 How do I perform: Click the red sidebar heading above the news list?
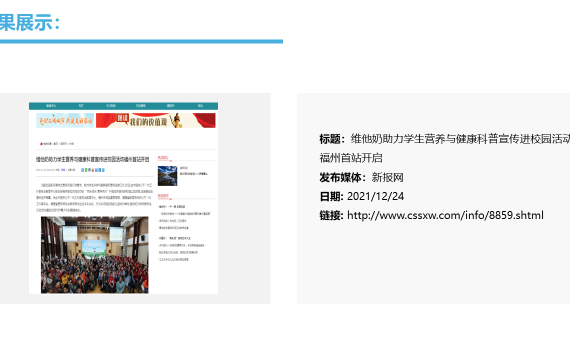point(163,196)
